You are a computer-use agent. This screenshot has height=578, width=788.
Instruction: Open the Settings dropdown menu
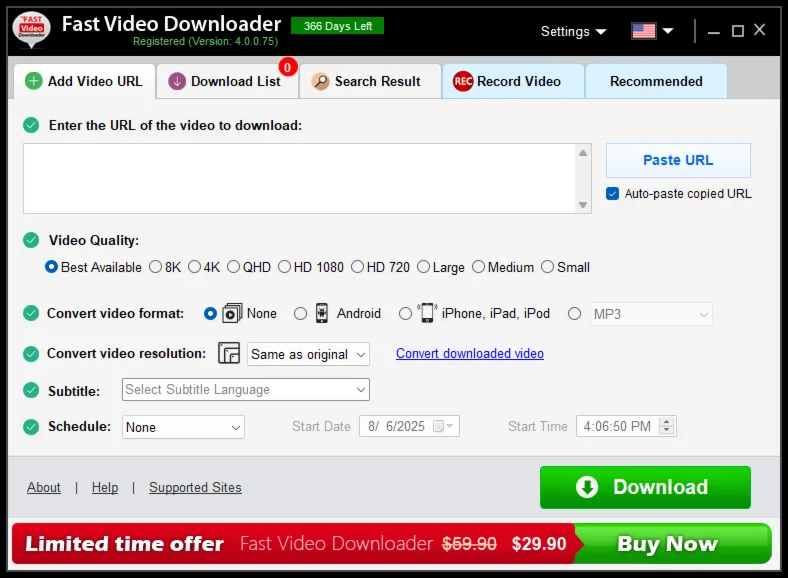pyautogui.click(x=573, y=31)
